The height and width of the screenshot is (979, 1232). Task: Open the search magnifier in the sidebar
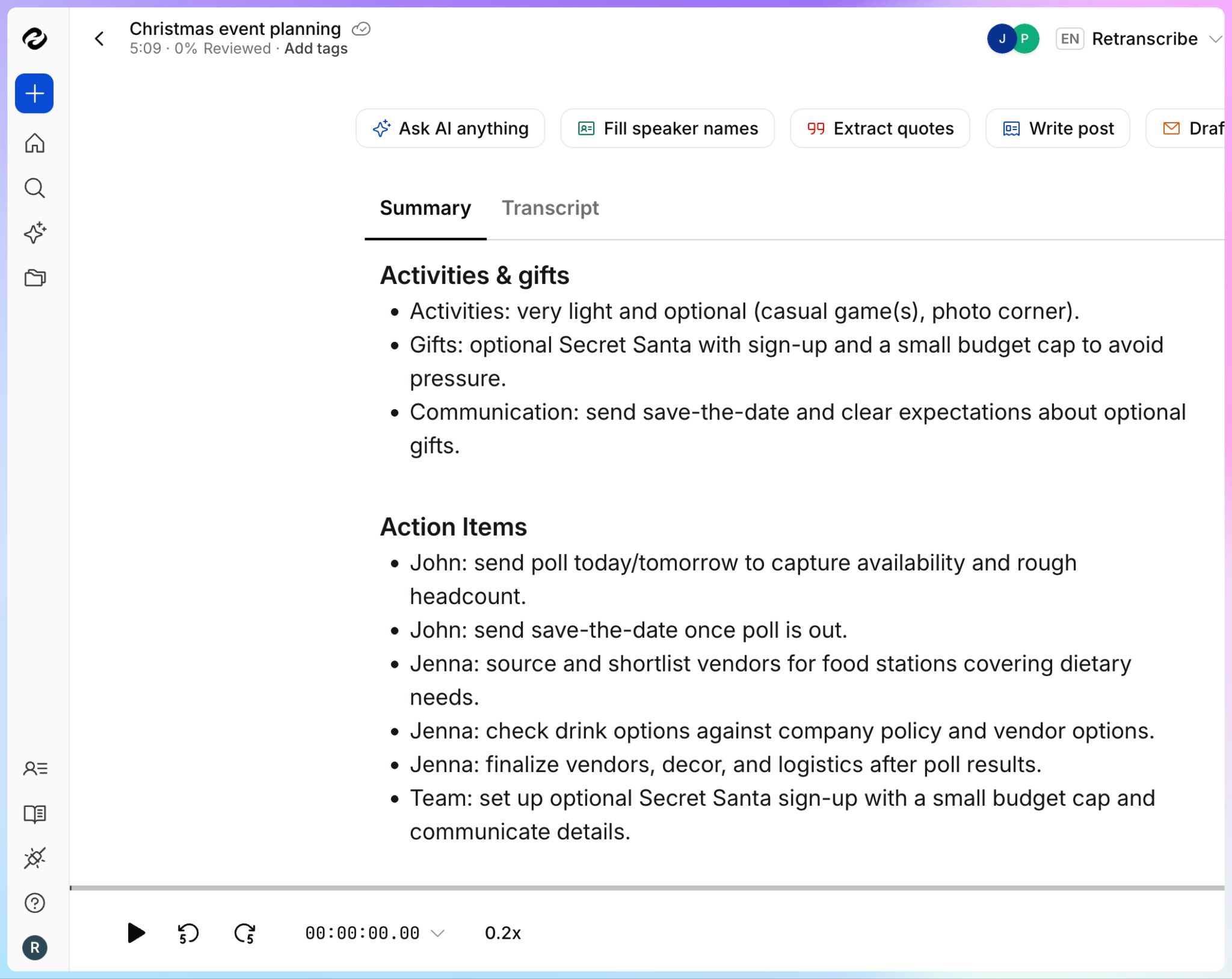(x=34, y=188)
